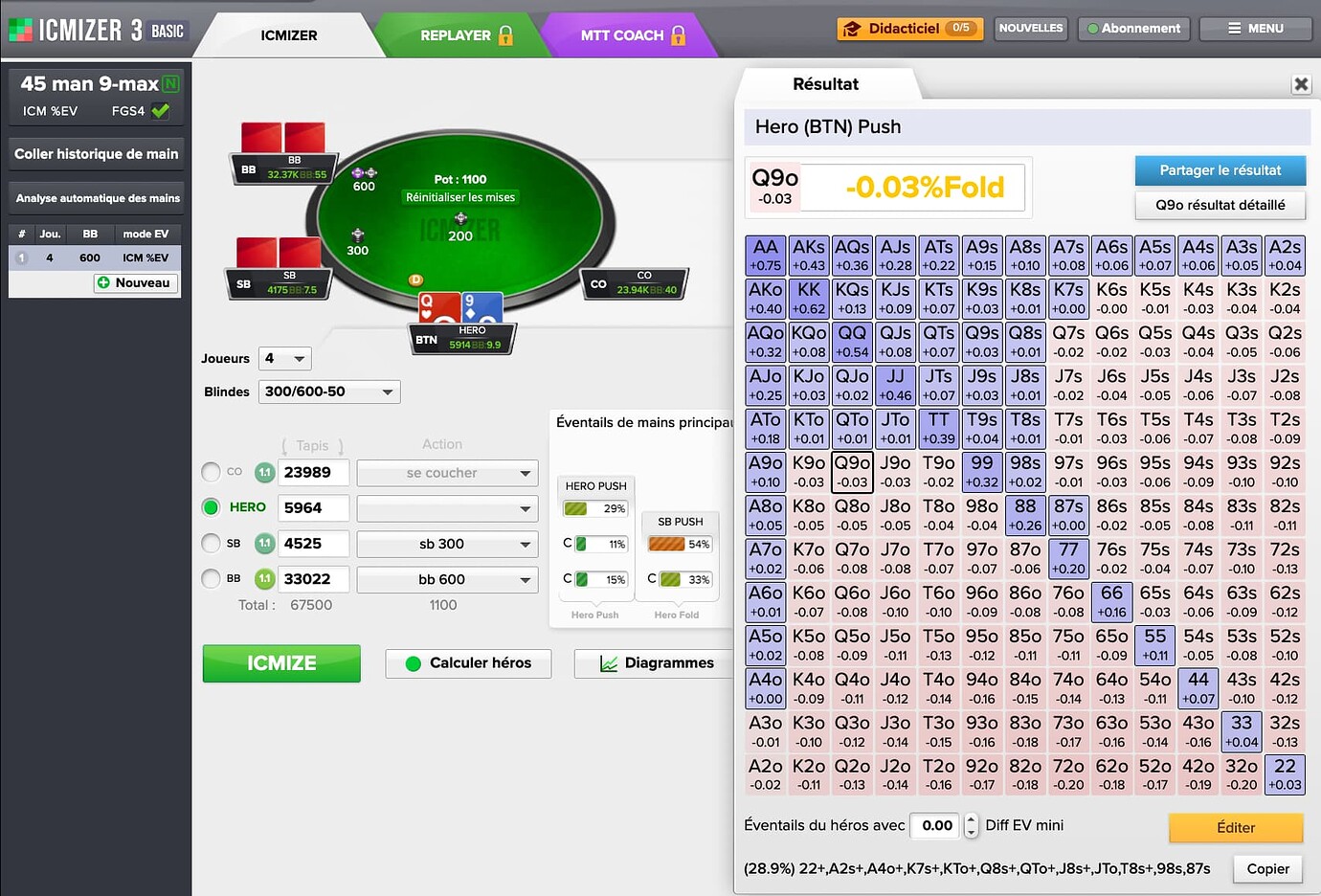The height and width of the screenshot is (896, 1321).
Task: Click the Hero stack input field 5964
Action: point(313,508)
